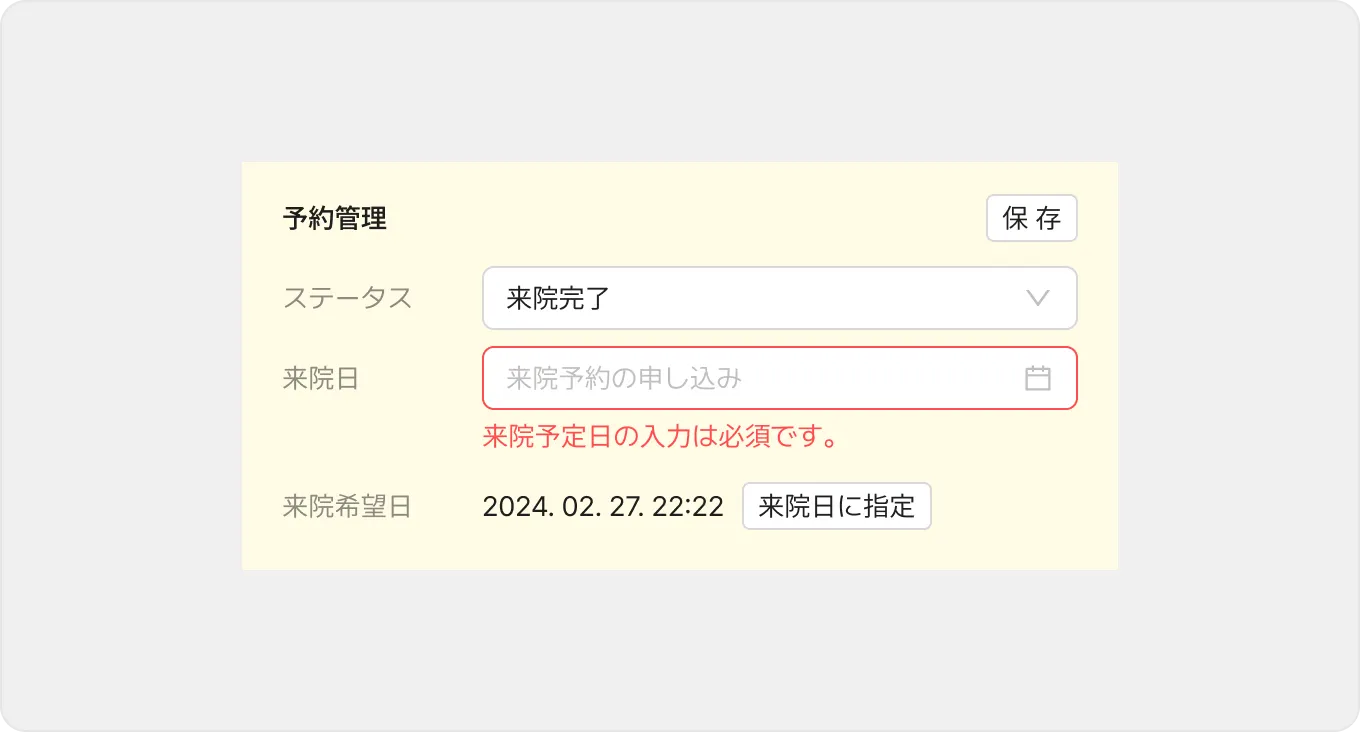This screenshot has width=1360, height=732.
Task: Click the 保 character on save button
Action: (1015, 218)
